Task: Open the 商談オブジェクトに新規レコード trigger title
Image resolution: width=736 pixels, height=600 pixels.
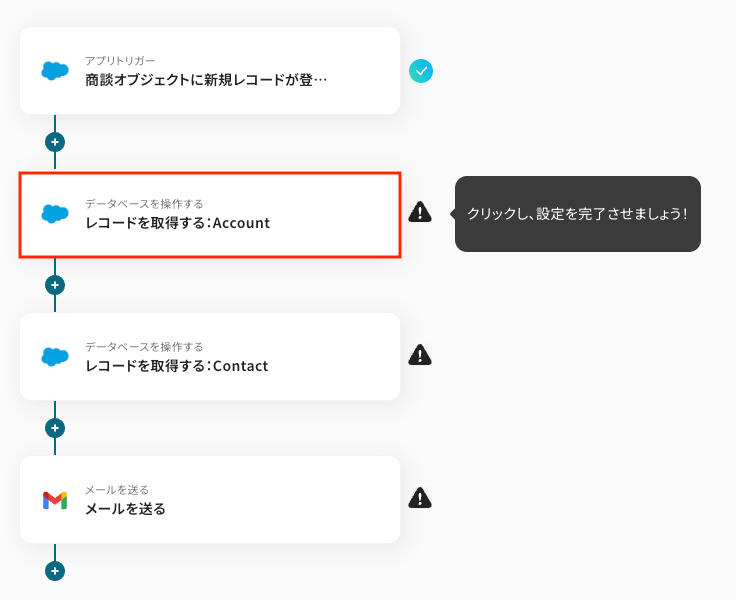Action: click(x=206, y=80)
